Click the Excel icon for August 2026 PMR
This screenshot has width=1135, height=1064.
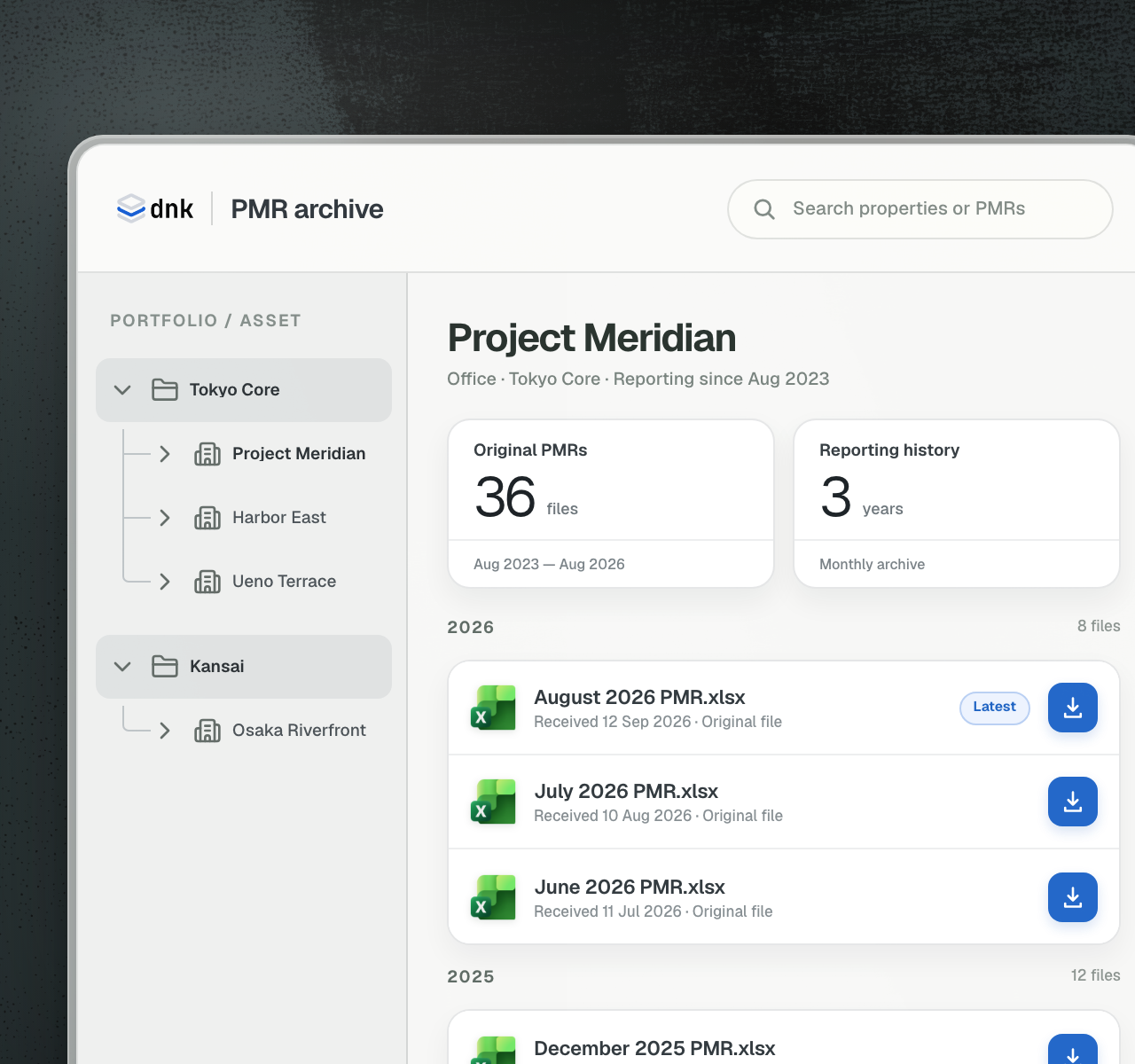point(493,708)
